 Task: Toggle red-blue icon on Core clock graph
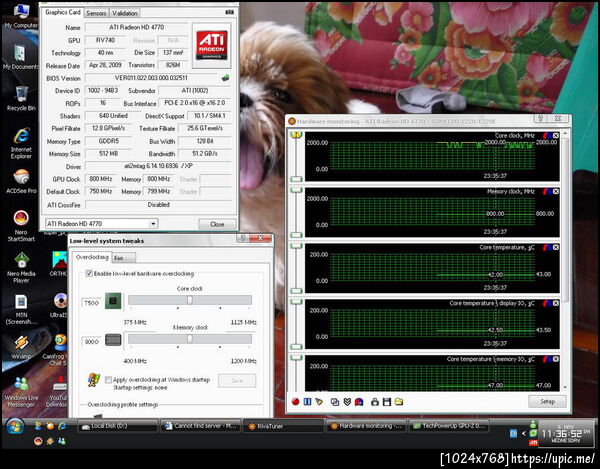[547, 135]
